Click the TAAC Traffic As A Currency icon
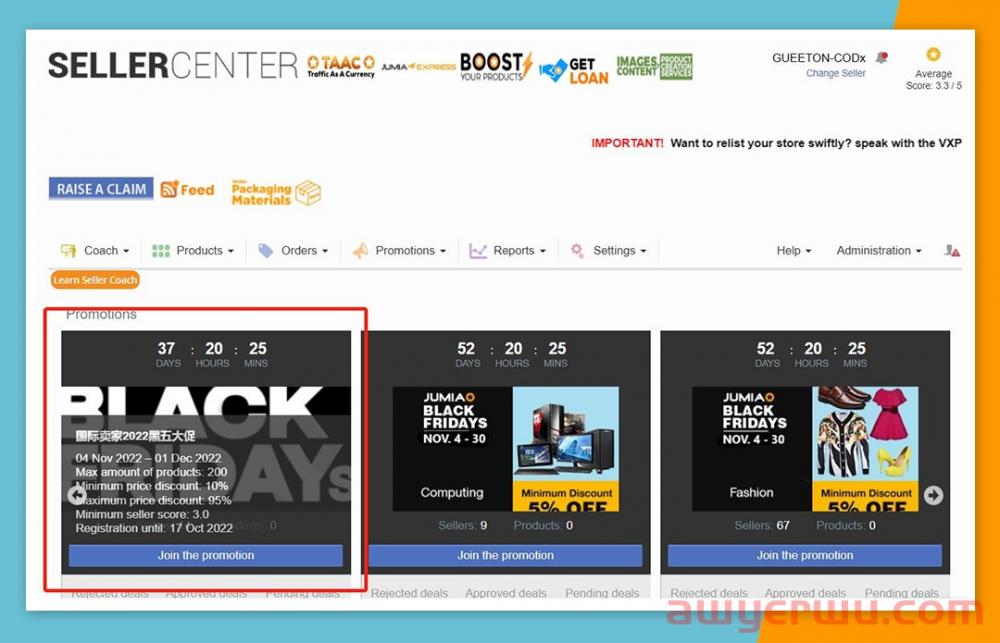The height and width of the screenshot is (643, 1000). coord(340,66)
